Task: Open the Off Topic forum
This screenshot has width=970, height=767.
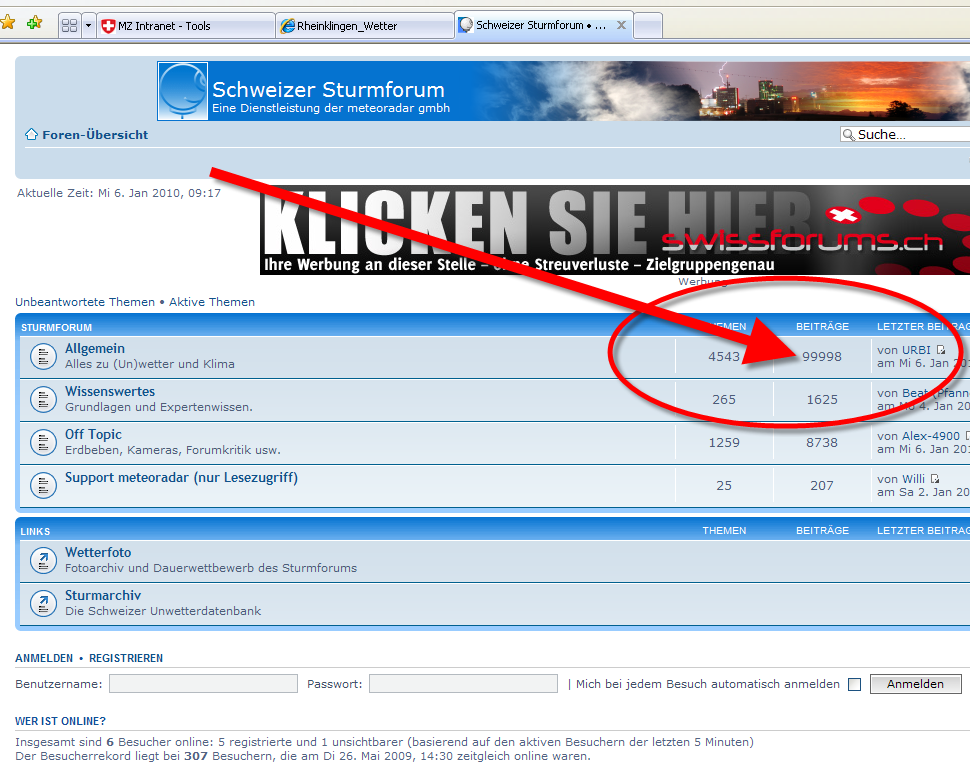Action: click(93, 434)
